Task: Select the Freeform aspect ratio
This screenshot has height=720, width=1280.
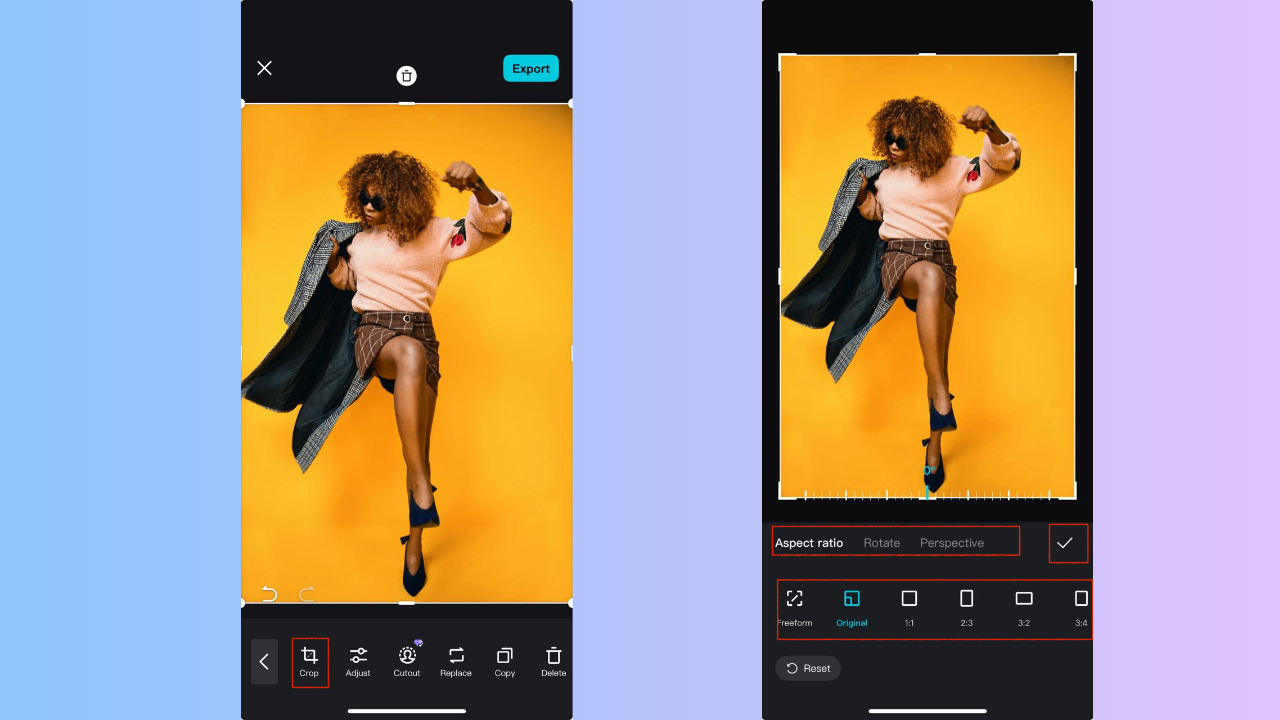Action: coord(795,605)
